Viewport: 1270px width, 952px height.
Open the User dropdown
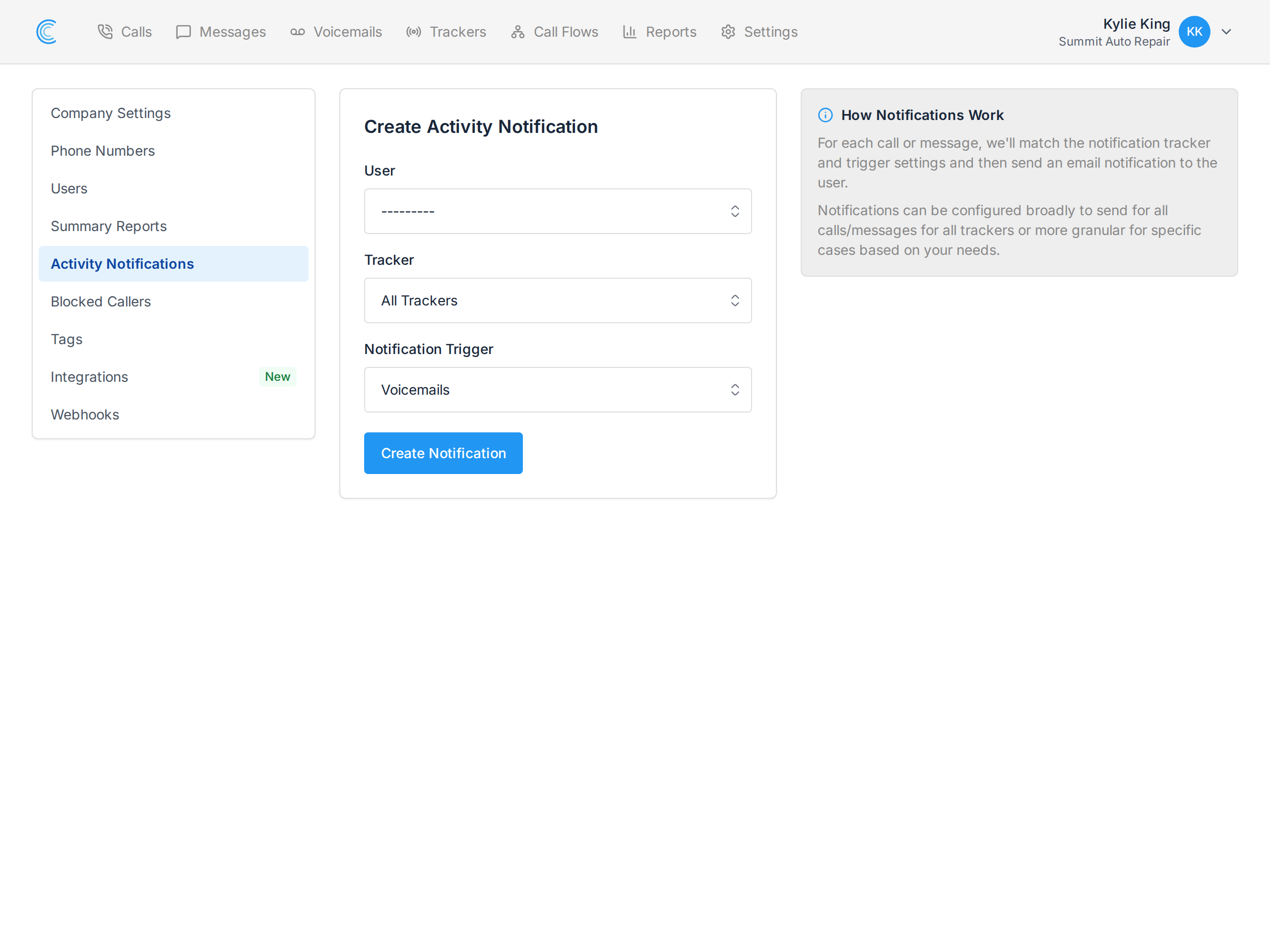(x=558, y=211)
